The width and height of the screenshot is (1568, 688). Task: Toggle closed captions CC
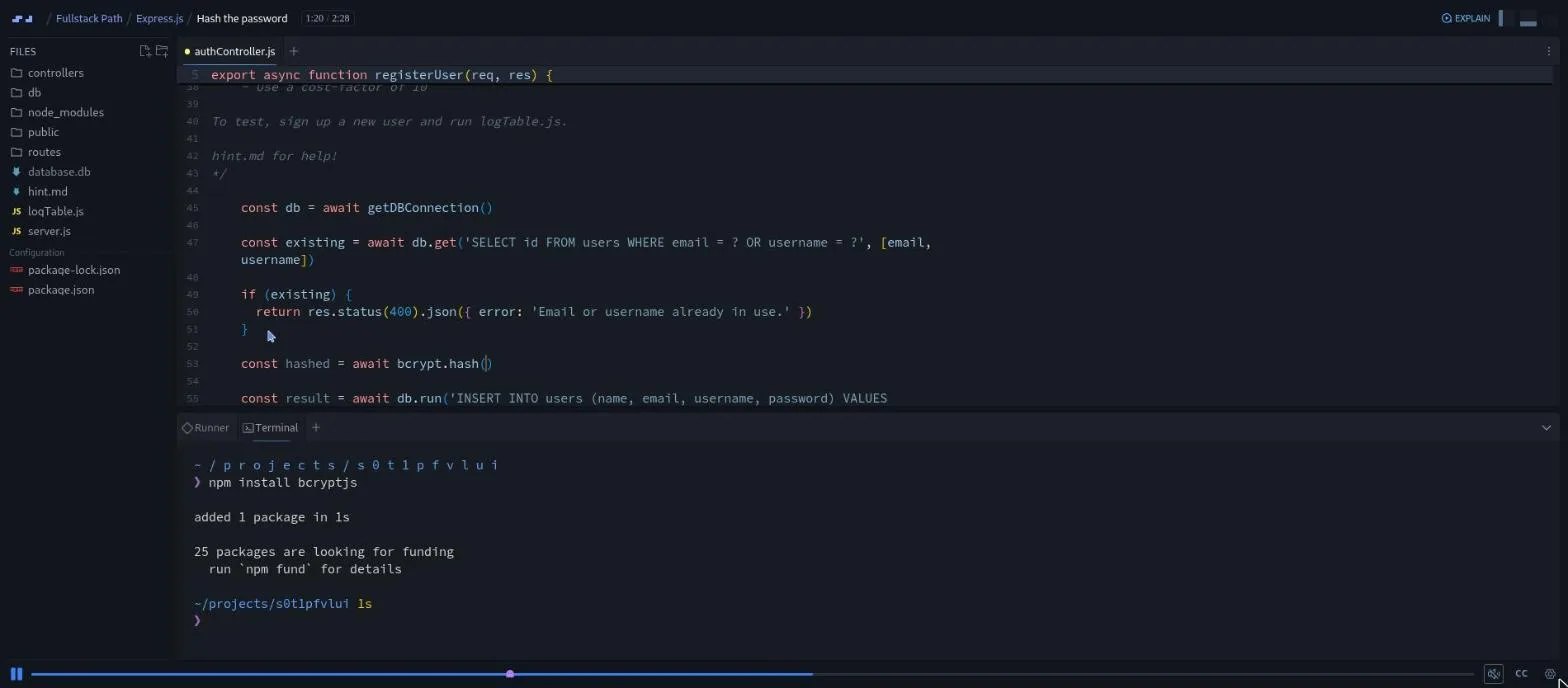point(1521,674)
